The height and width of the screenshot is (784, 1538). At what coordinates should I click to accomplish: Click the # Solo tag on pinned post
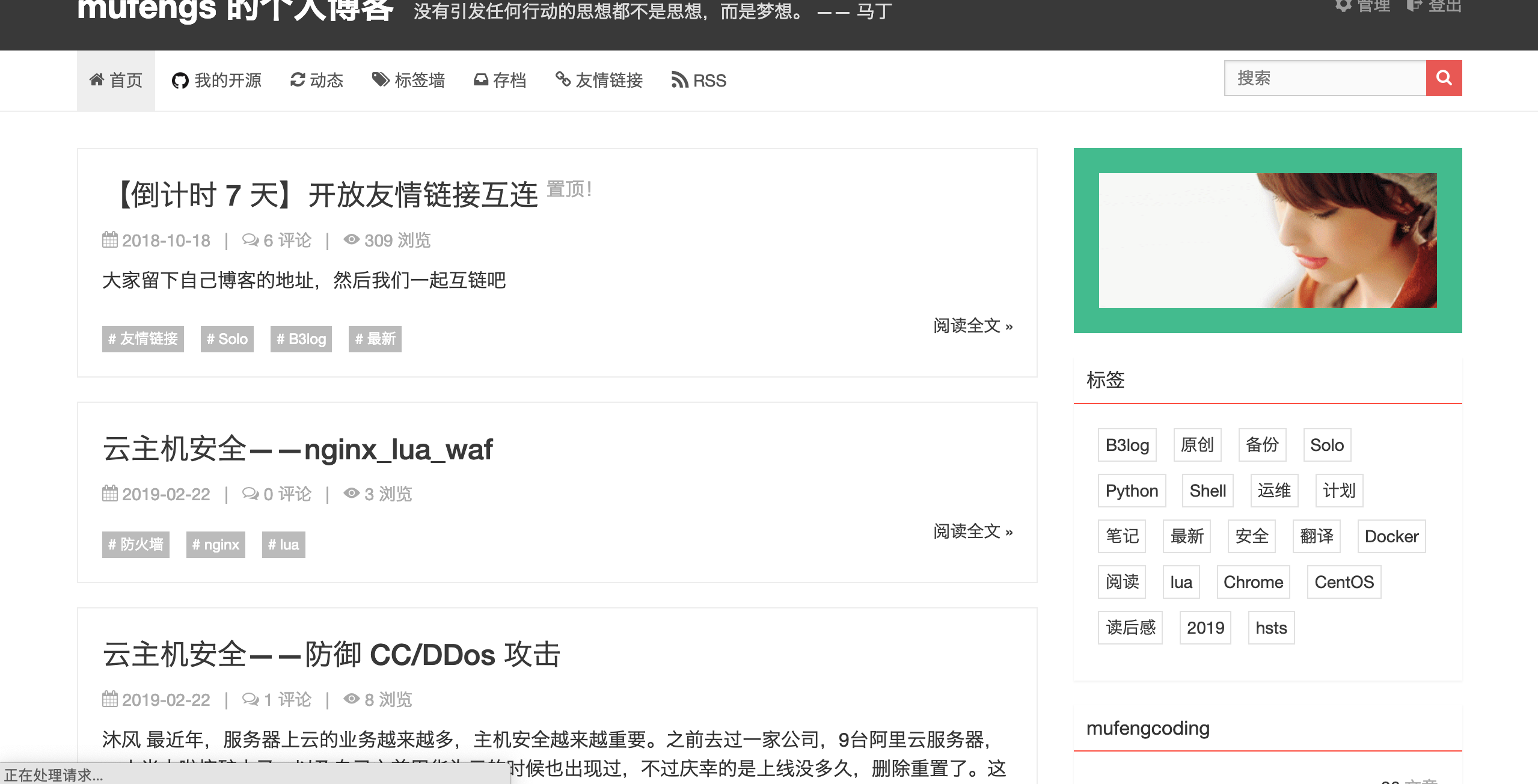pyautogui.click(x=227, y=339)
